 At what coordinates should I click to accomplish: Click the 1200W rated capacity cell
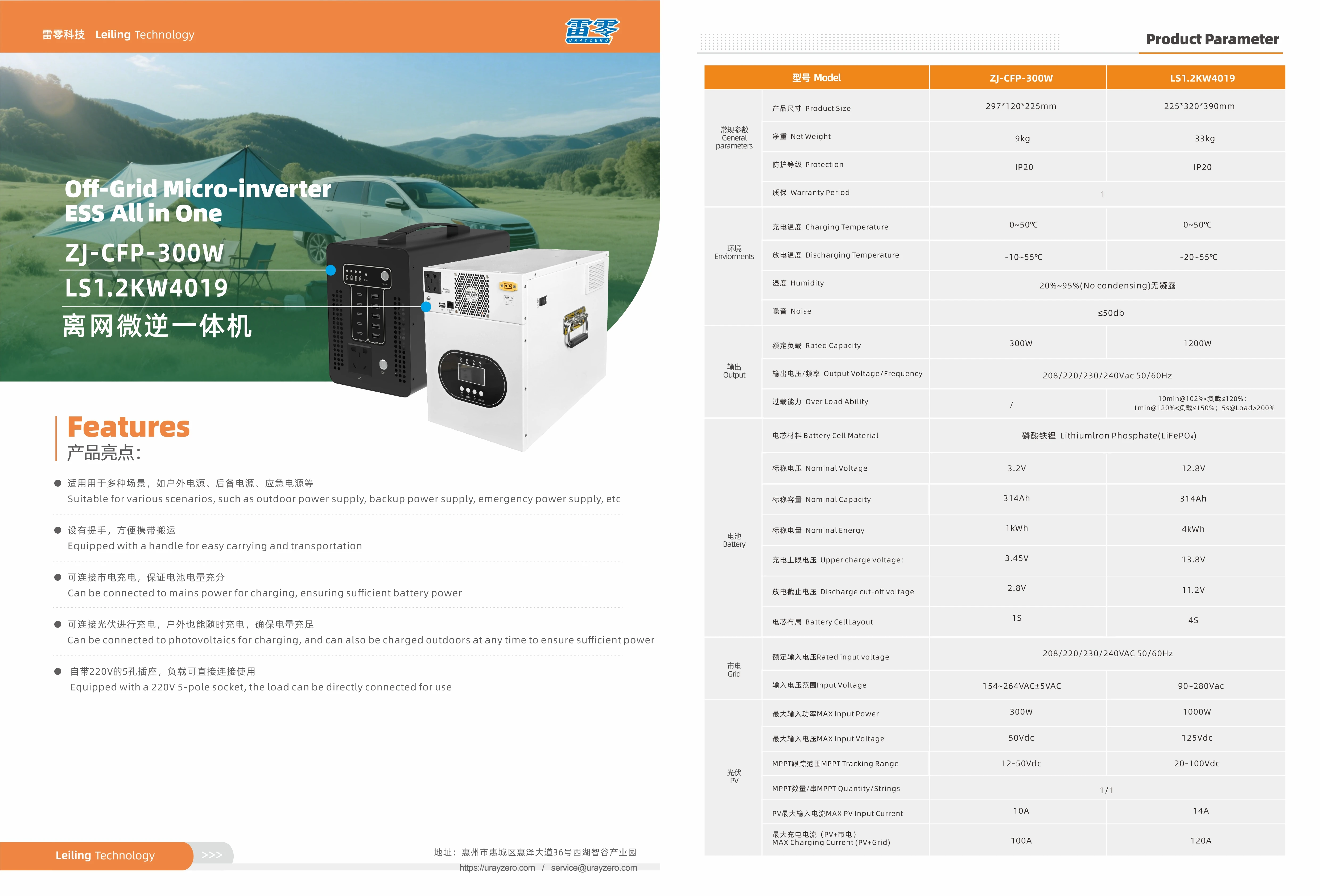click(x=1196, y=343)
